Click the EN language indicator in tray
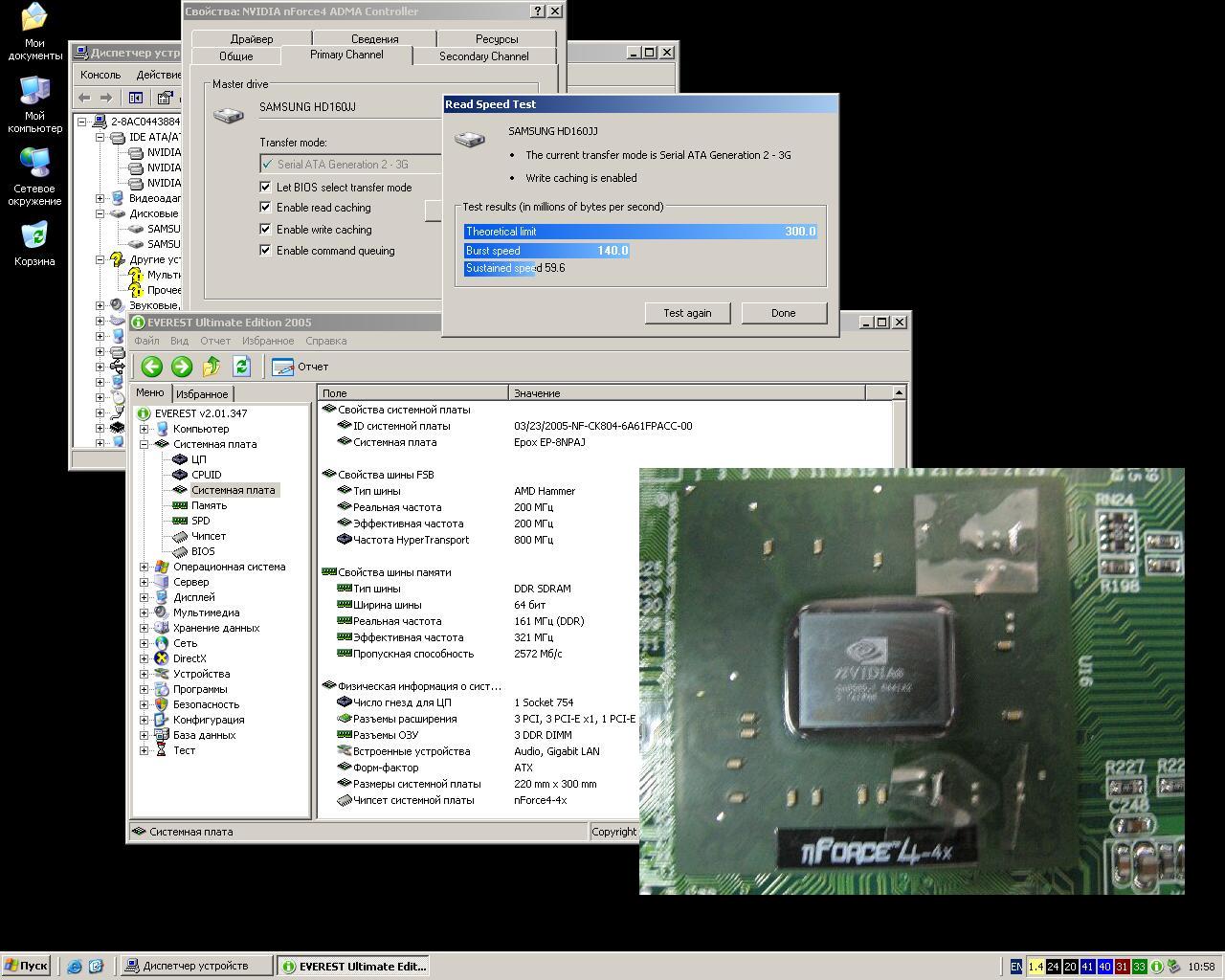 click(x=1016, y=967)
